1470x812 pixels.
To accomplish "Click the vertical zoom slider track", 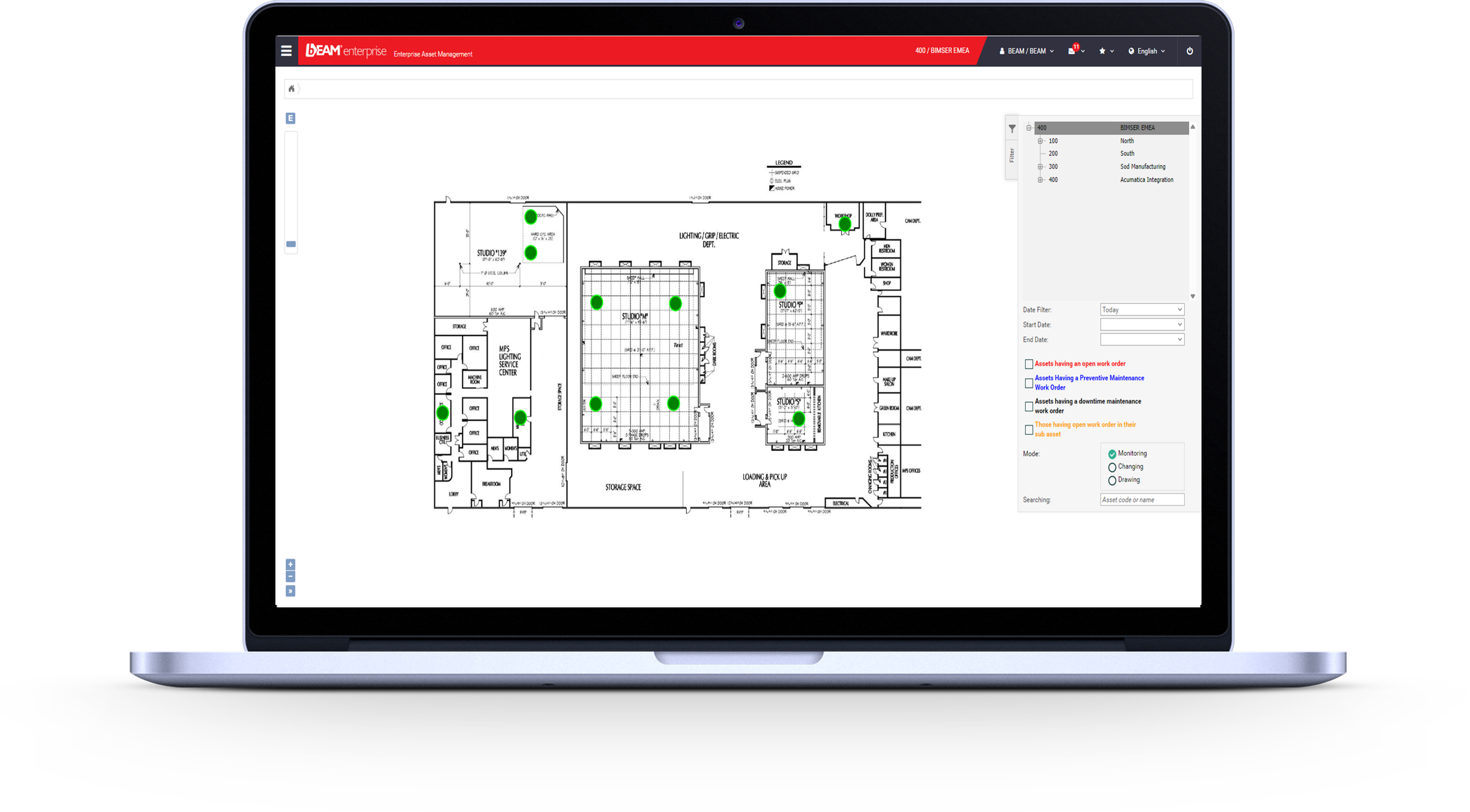I will click(x=291, y=193).
